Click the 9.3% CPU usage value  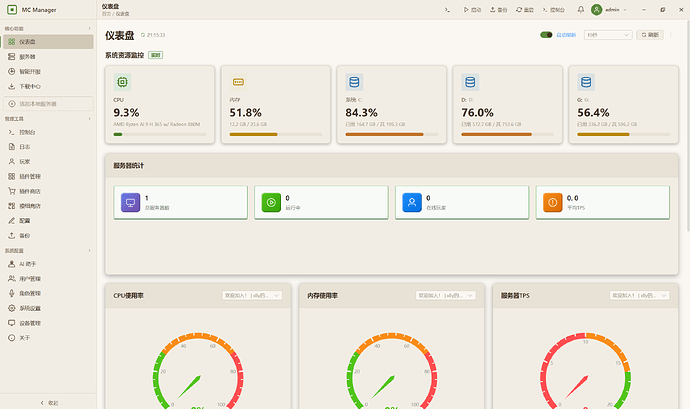(126, 113)
